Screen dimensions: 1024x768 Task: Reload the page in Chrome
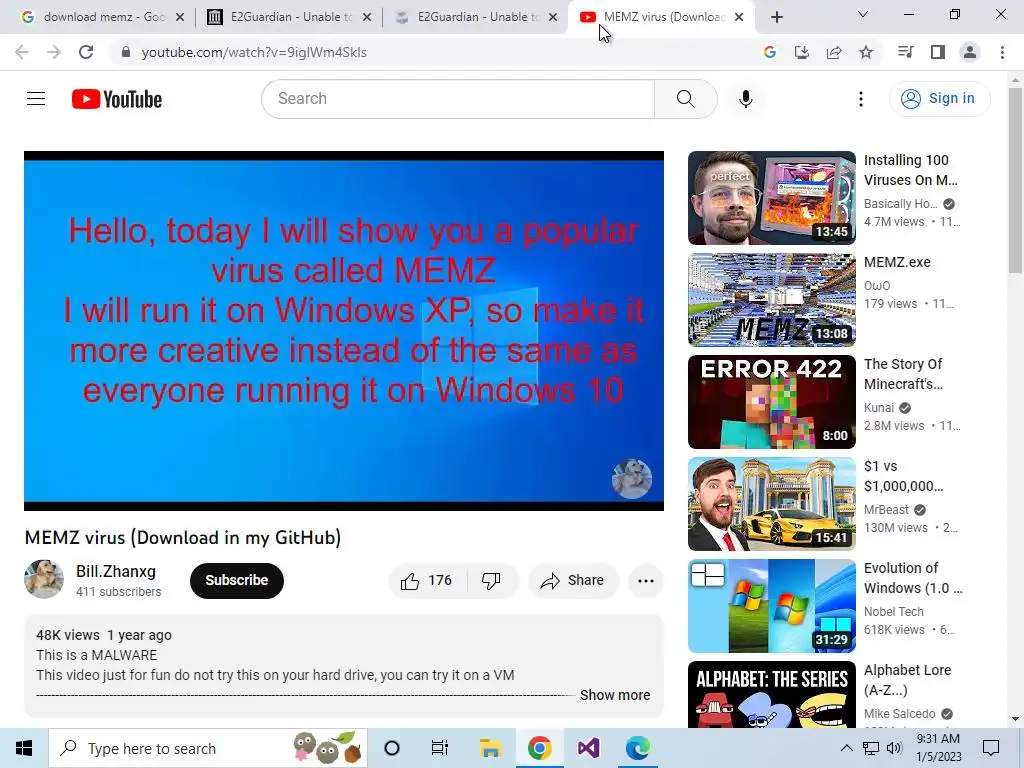[x=86, y=52]
